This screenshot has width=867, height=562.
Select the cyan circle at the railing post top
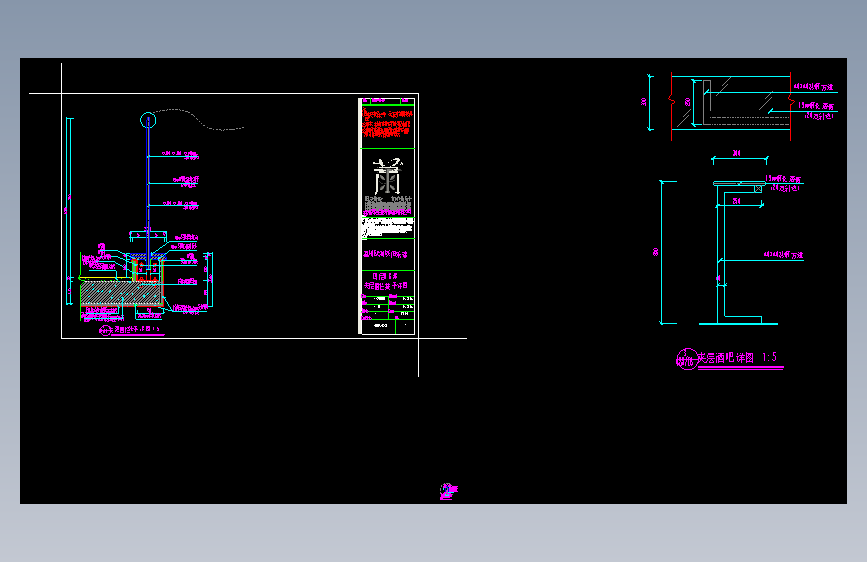pyautogui.click(x=148, y=120)
